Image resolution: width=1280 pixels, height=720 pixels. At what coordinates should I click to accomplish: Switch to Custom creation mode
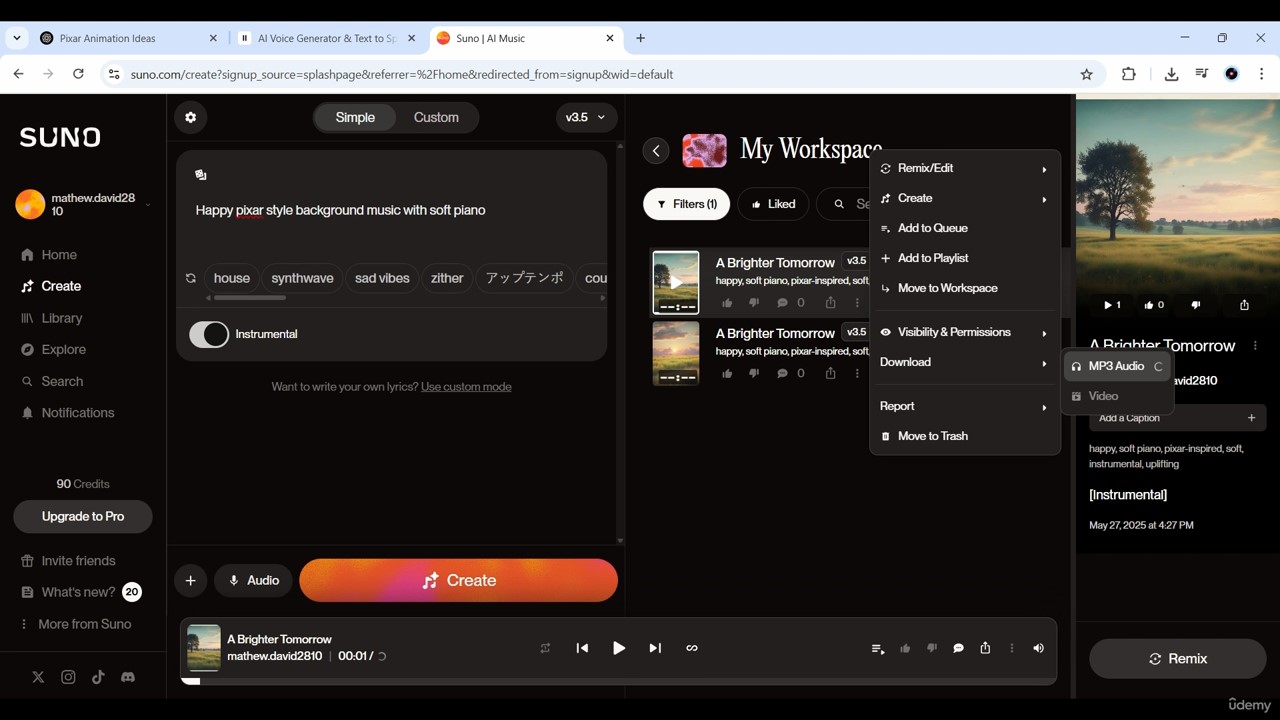click(x=436, y=117)
